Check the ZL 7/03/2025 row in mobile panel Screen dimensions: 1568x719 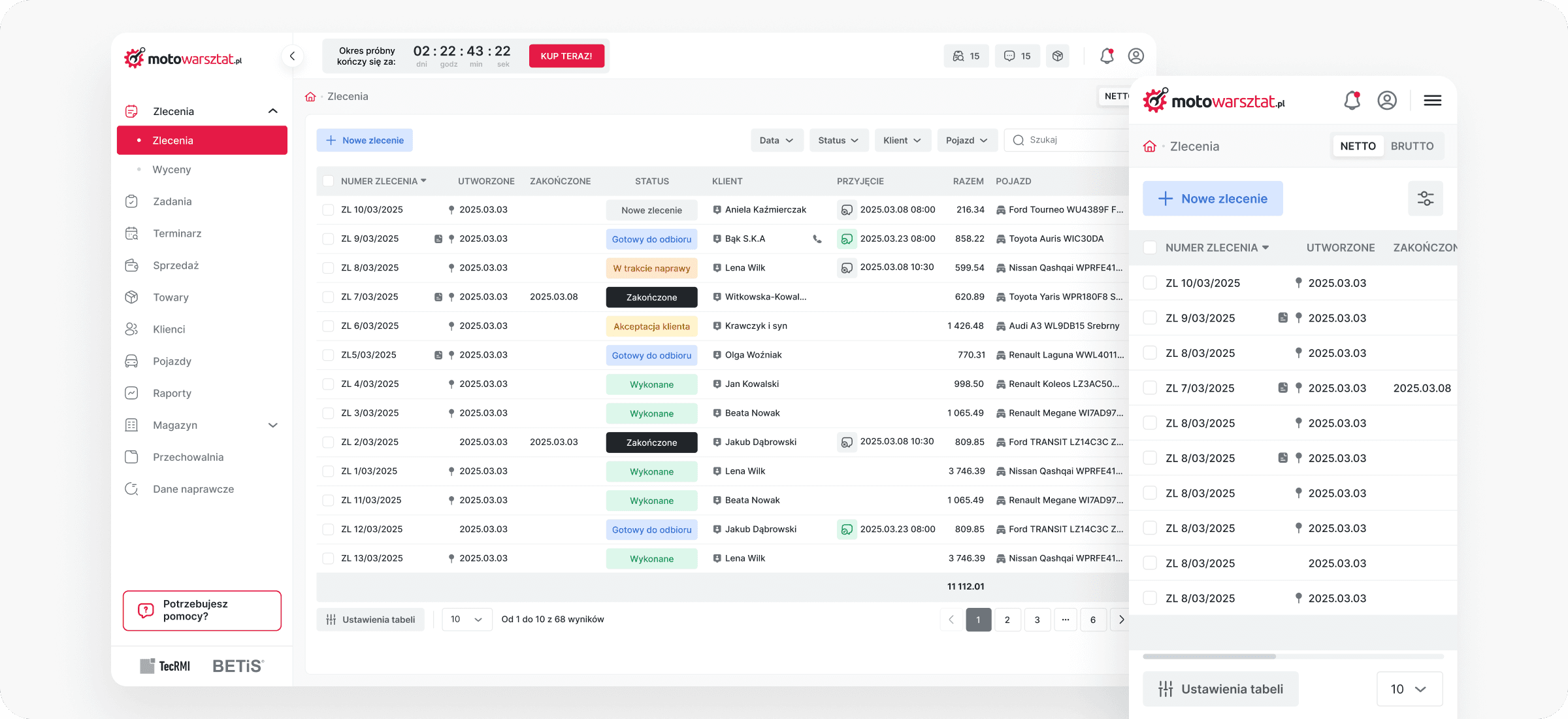(1150, 388)
